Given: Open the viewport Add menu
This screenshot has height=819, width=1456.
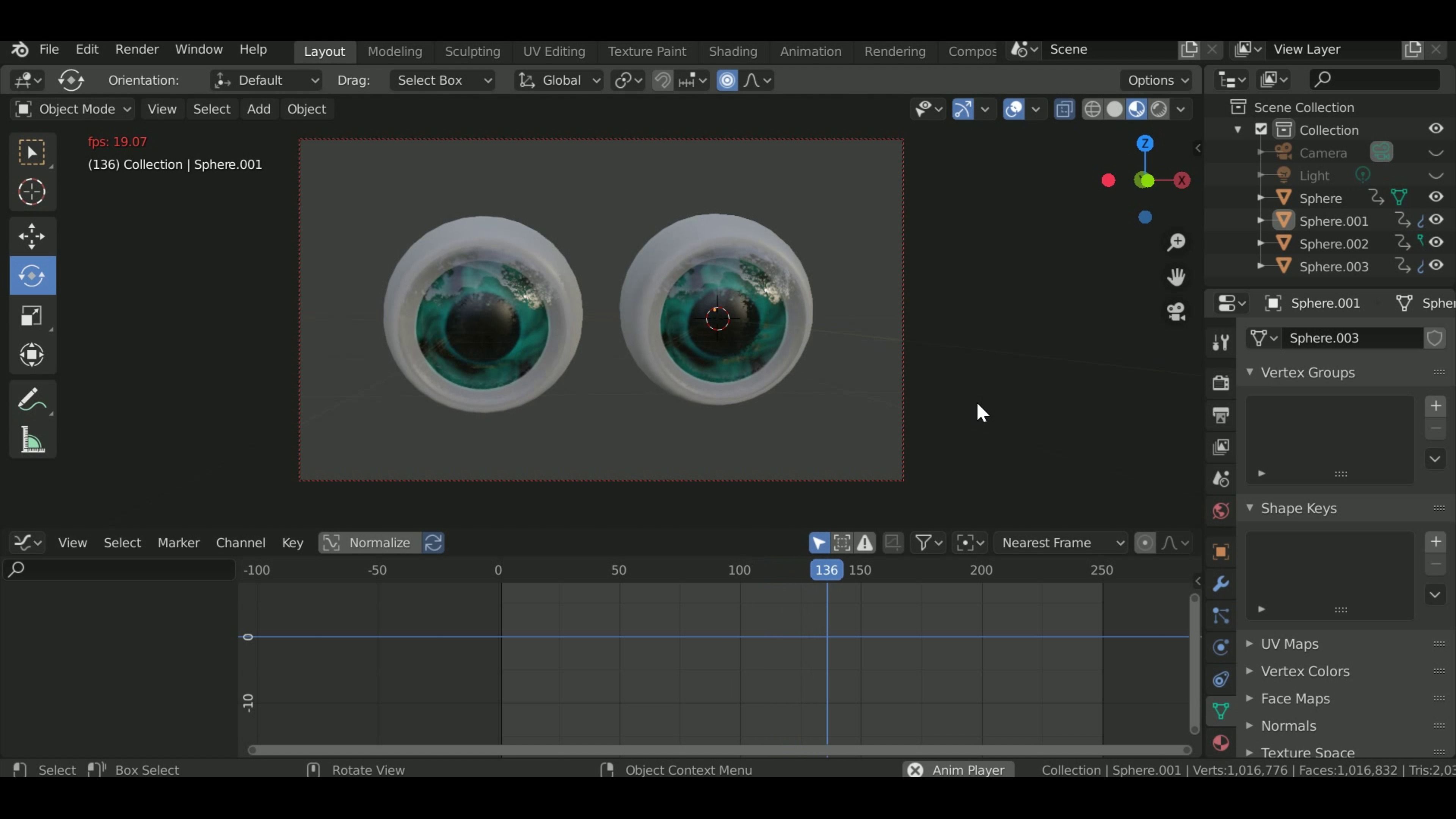Looking at the screenshot, I should click(258, 109).
